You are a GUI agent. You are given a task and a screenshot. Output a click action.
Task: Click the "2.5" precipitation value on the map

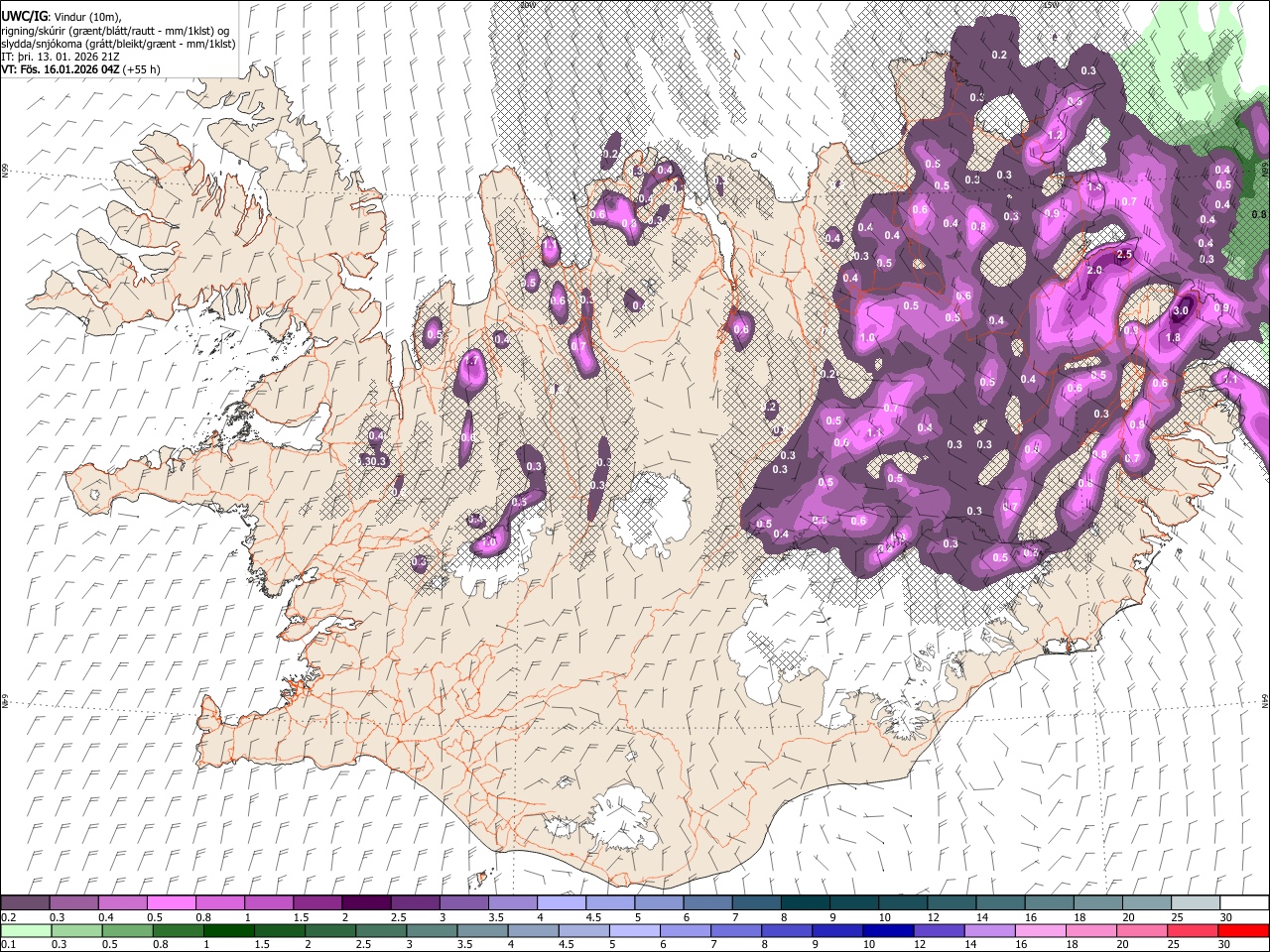click(x=1124, y=255)
